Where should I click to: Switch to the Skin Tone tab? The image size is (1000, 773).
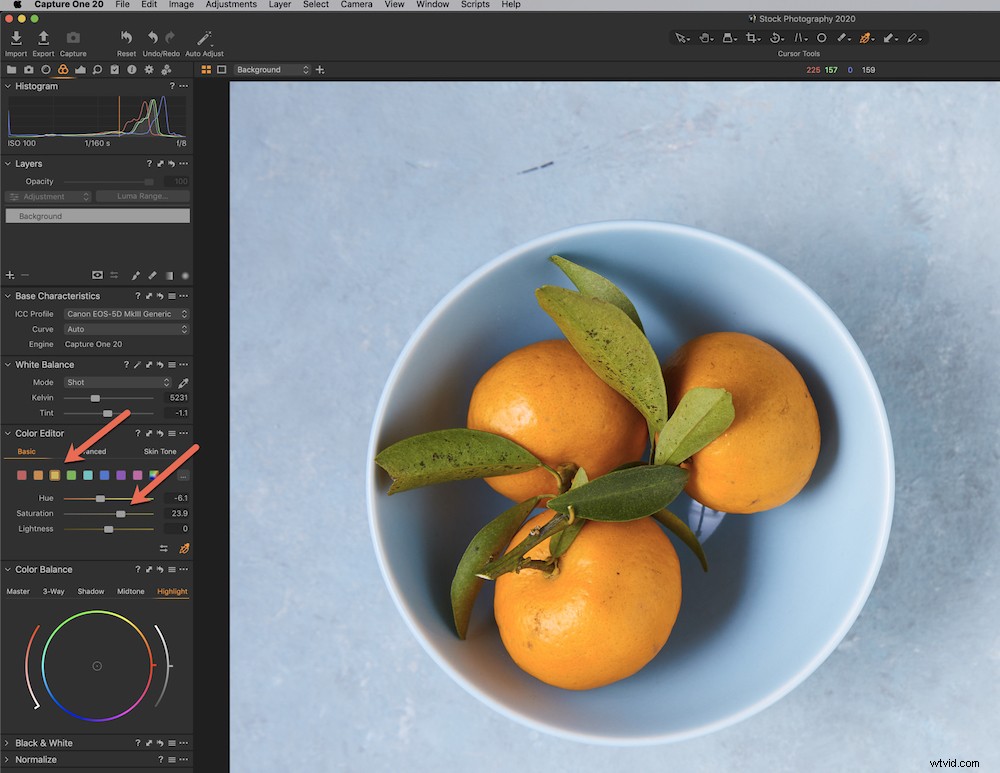point(159,451)
